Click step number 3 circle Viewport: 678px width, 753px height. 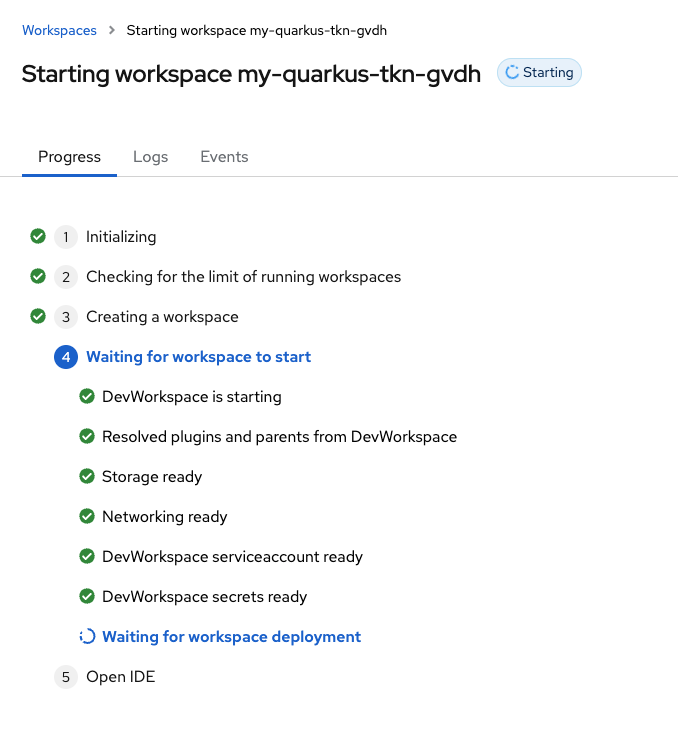[66, 317]
